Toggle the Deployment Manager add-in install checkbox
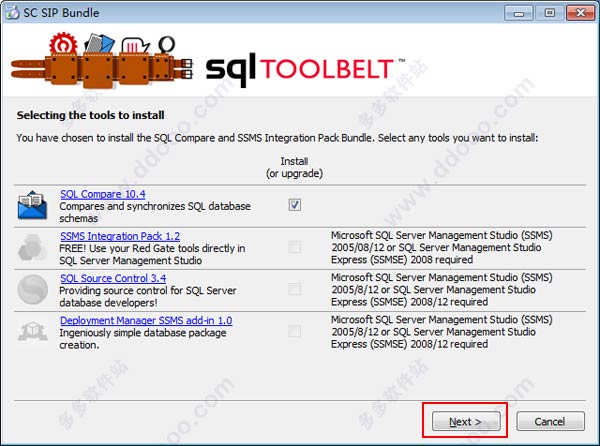 click(295, 331)
